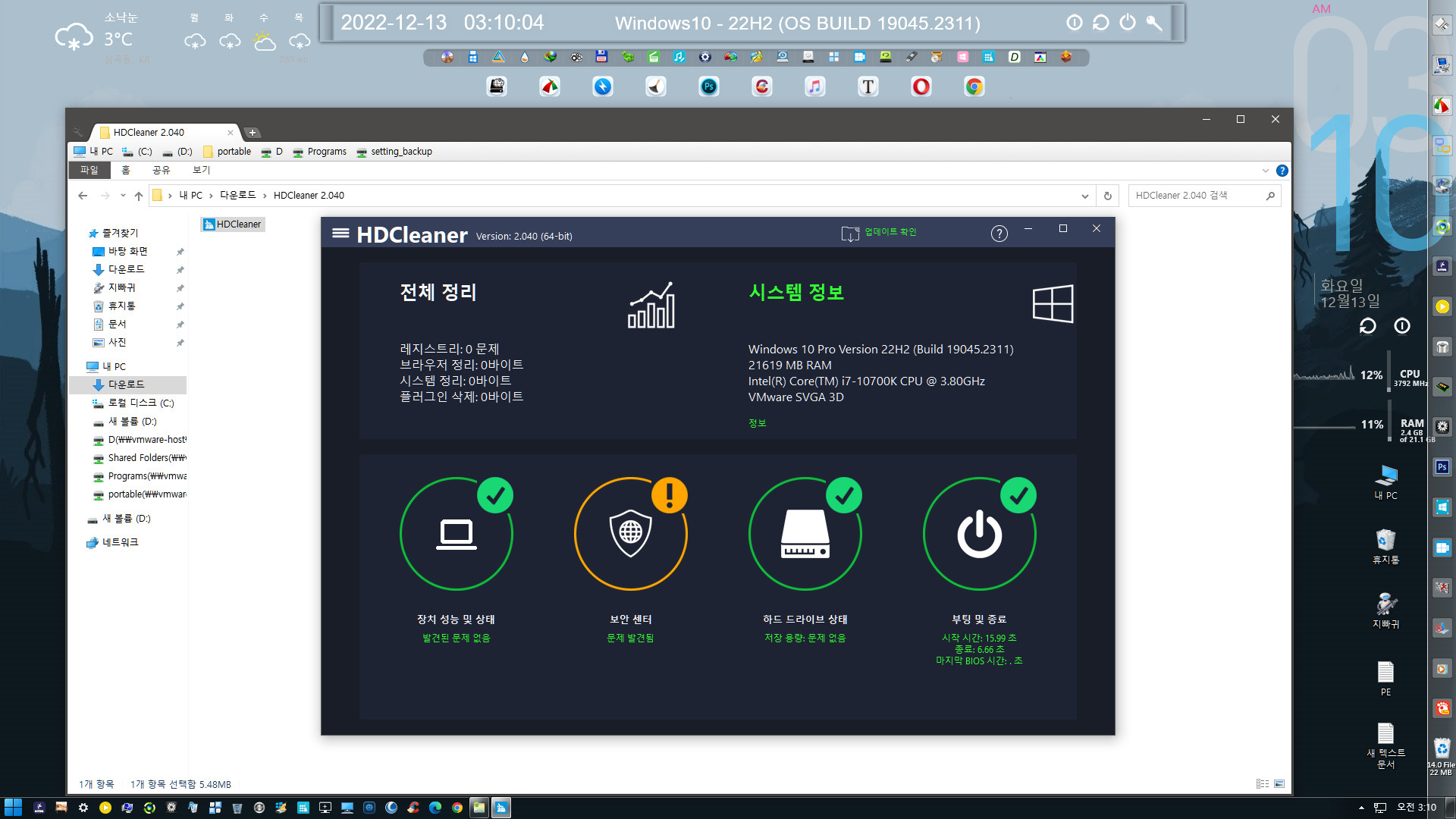The height and width of the screenshot is (819, 1456).
Task: Show hidden system tray icons
Action: click(1361, 808)
